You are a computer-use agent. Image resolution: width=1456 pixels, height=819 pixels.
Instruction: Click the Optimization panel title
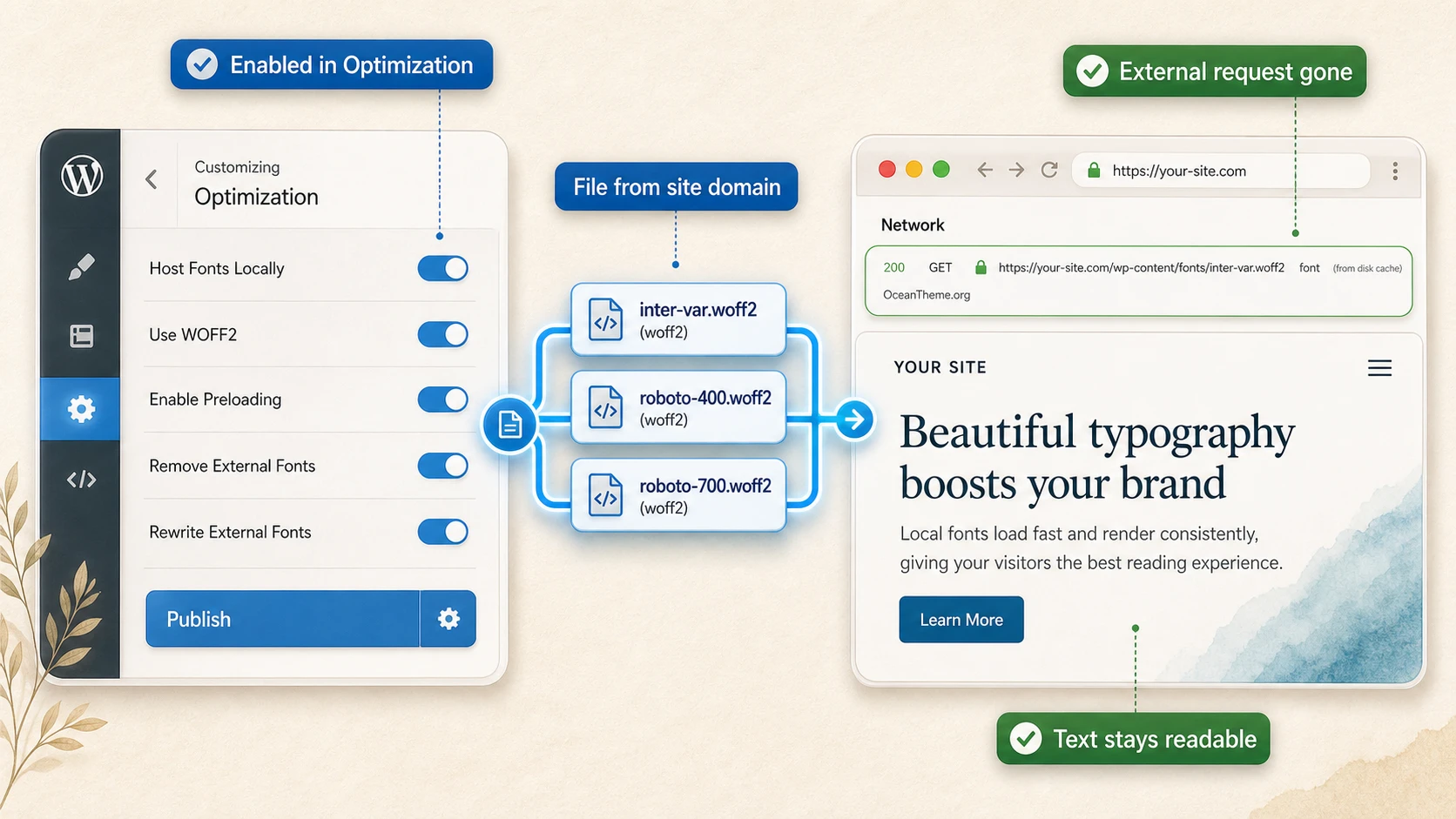pos(256,197)
